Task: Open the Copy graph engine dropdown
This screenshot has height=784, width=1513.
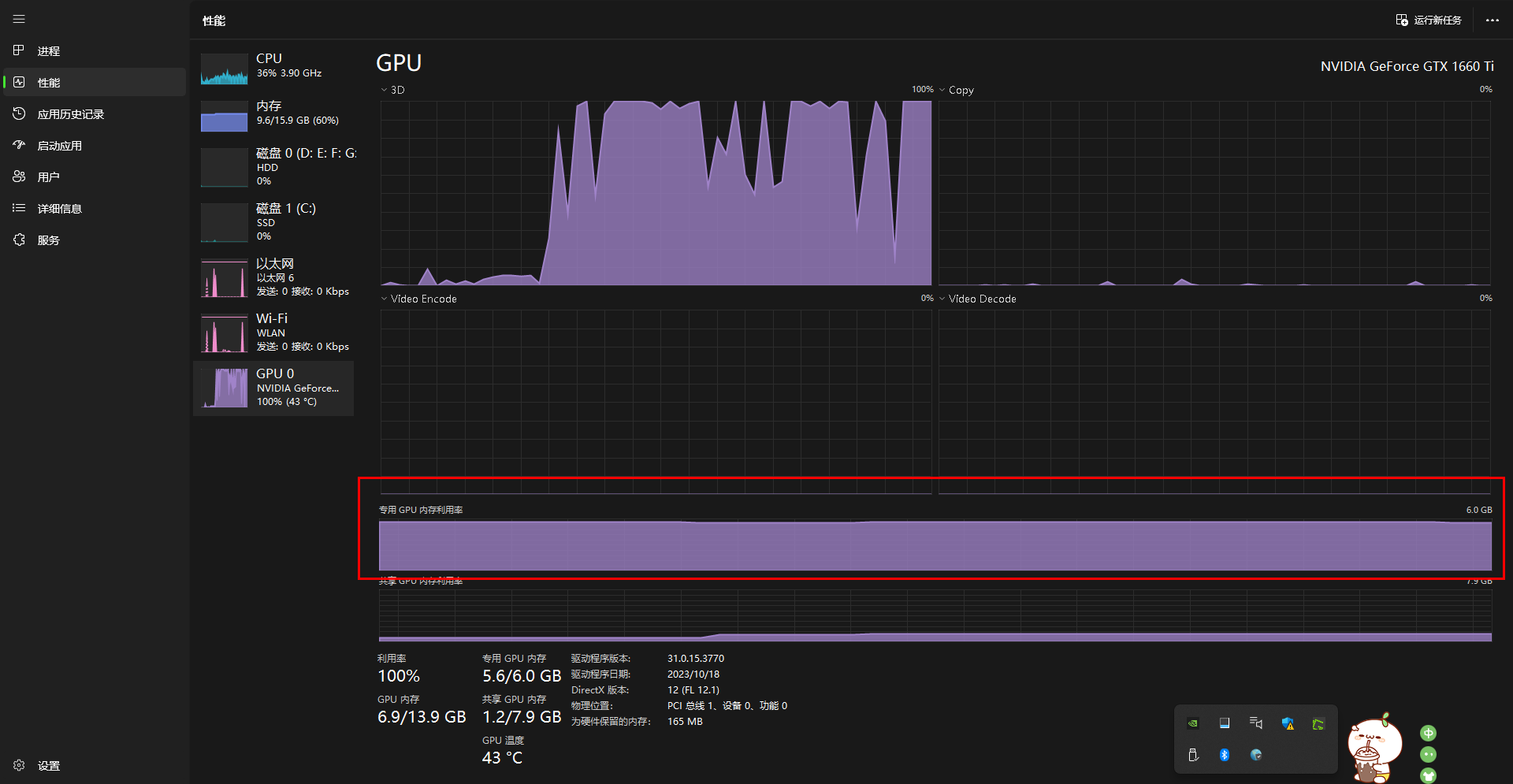Action: [942, 90]
